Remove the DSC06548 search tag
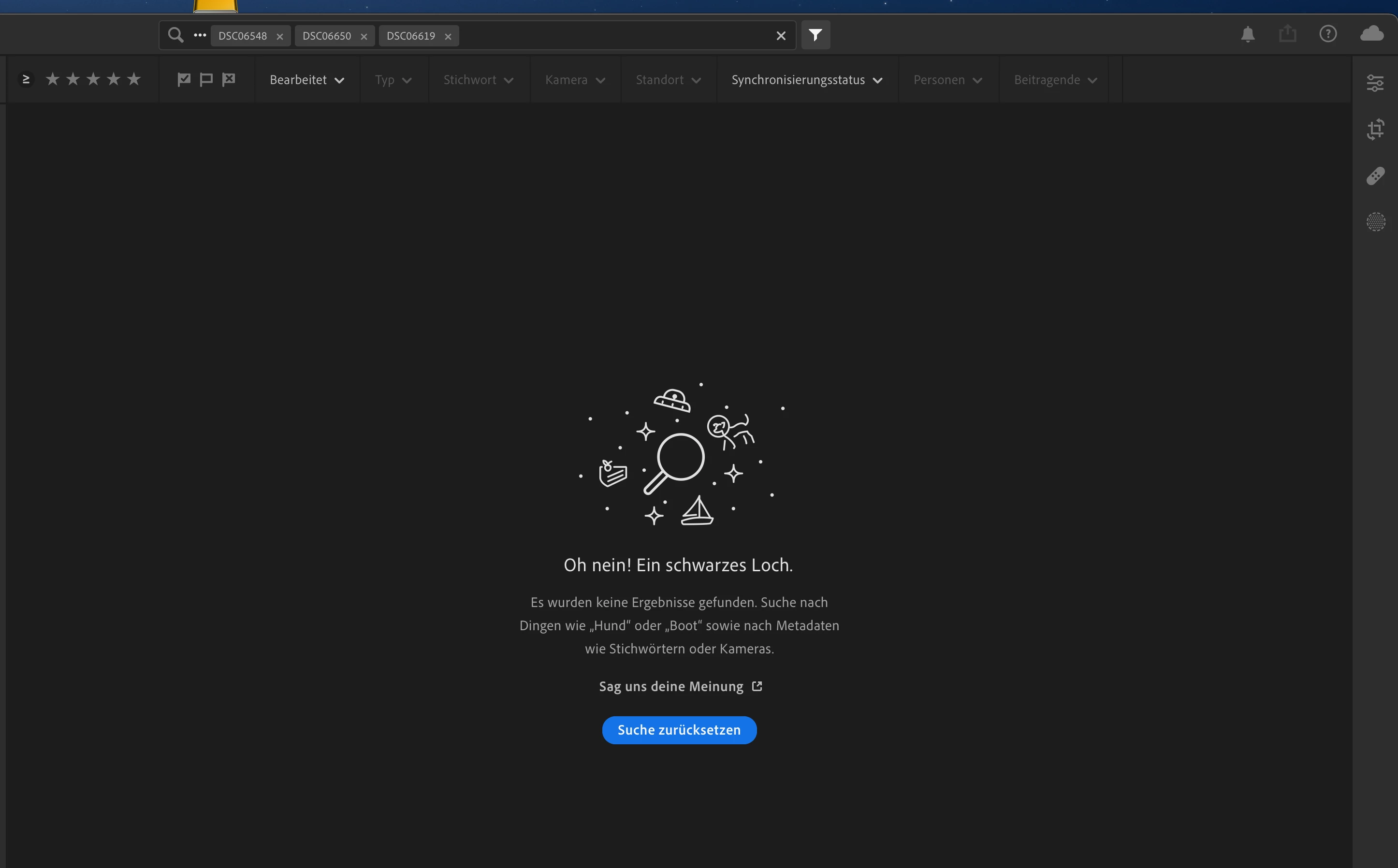 (279, 36)
